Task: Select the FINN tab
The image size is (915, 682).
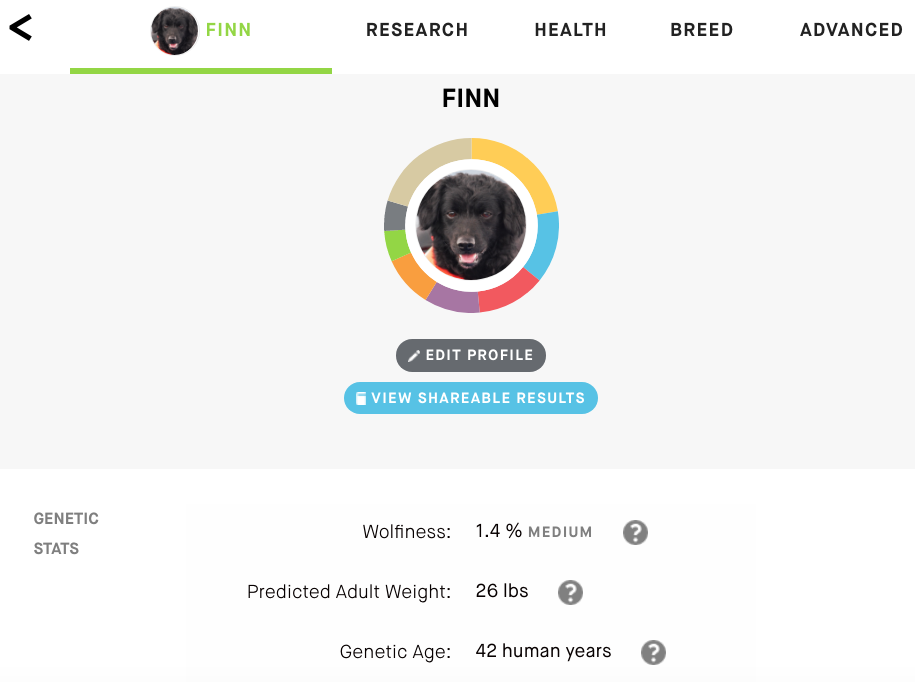Action: [x=229, y=30]
